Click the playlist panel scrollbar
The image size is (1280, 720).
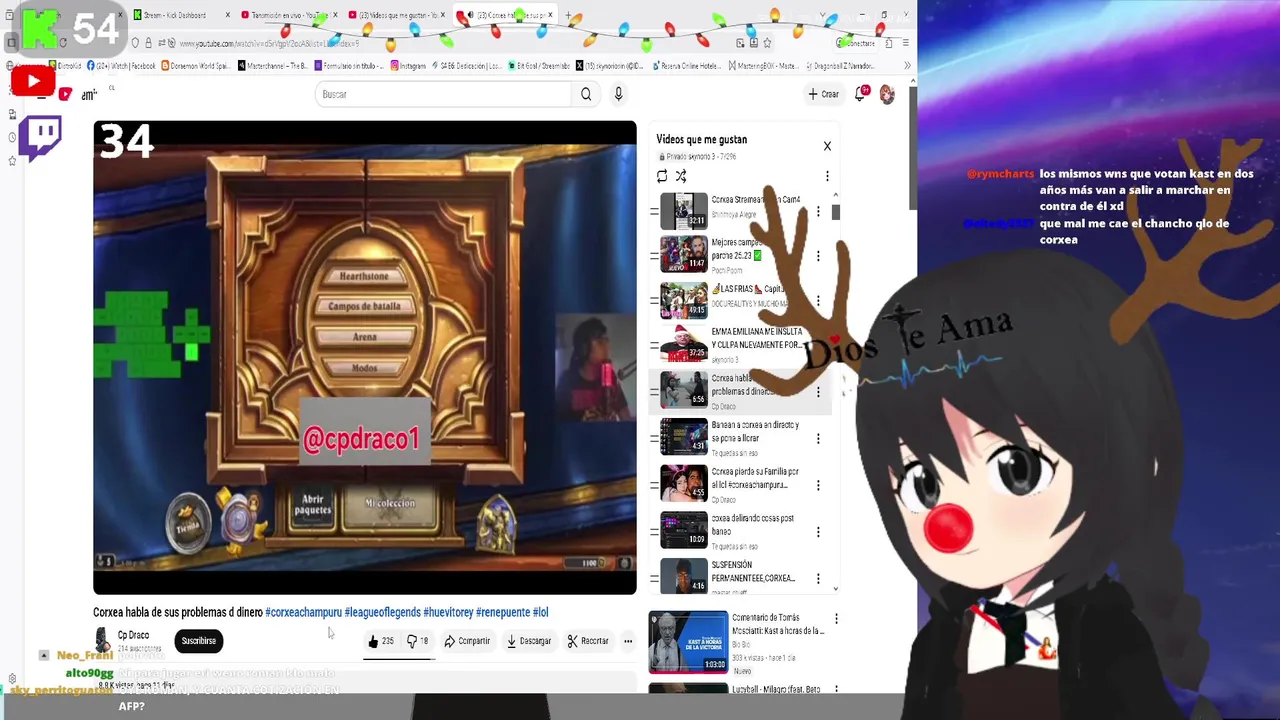tap(835, 212)
